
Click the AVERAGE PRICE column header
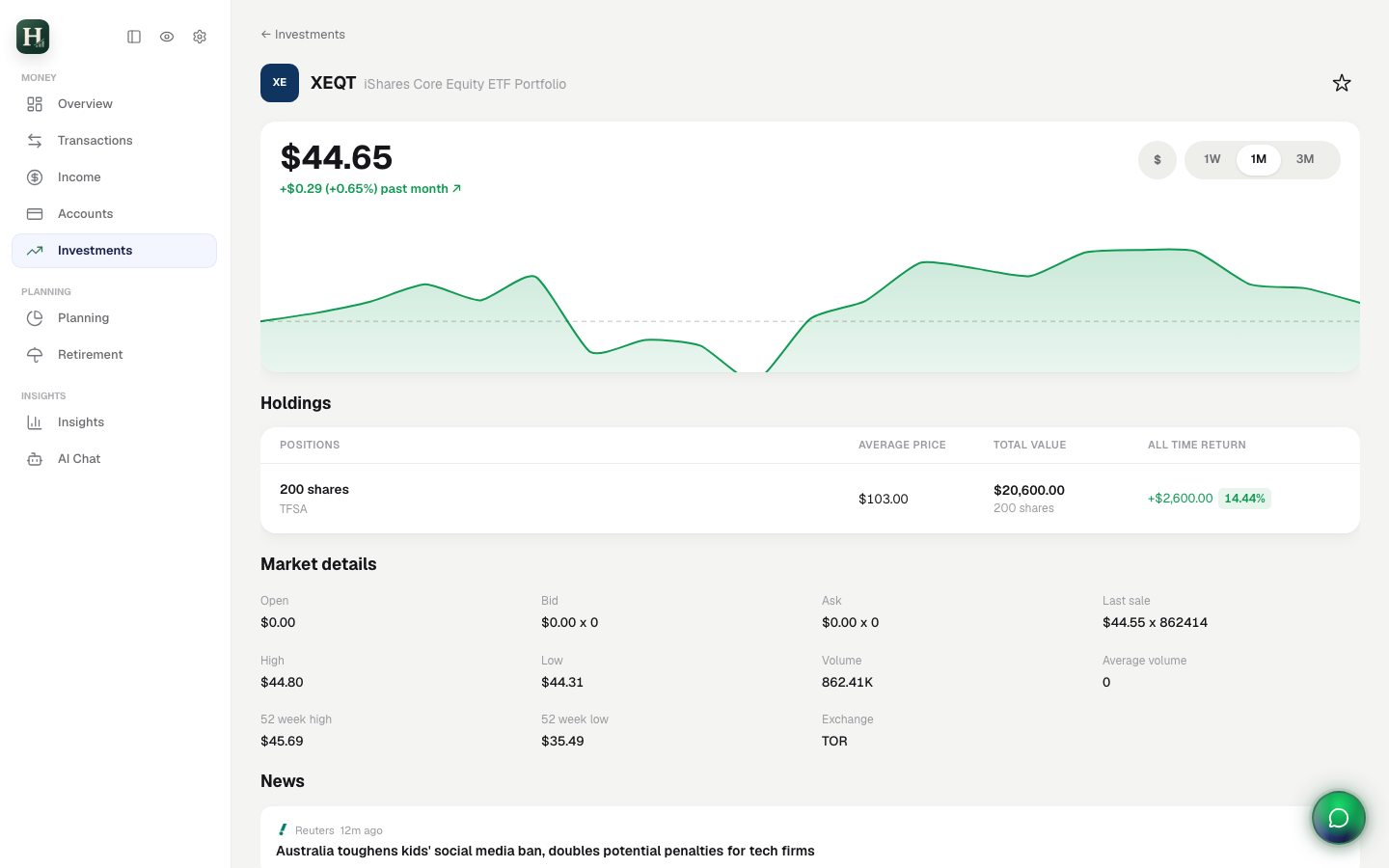[902, 445]
